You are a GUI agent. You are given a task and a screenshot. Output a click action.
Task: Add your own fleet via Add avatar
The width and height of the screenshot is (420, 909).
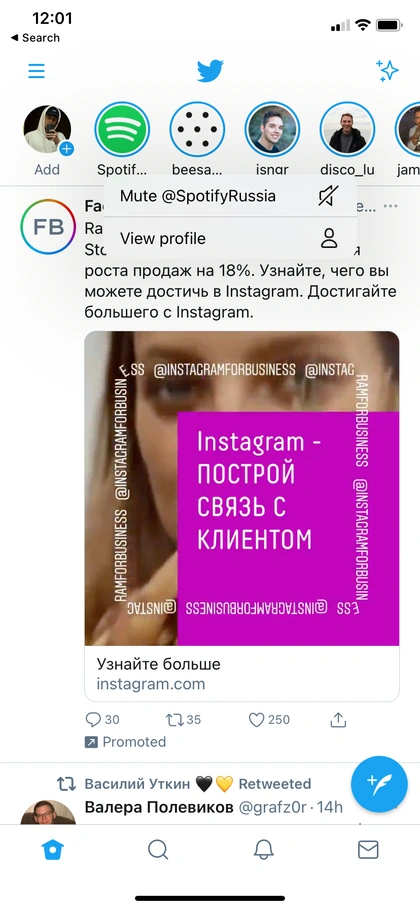tap(48, 130)
